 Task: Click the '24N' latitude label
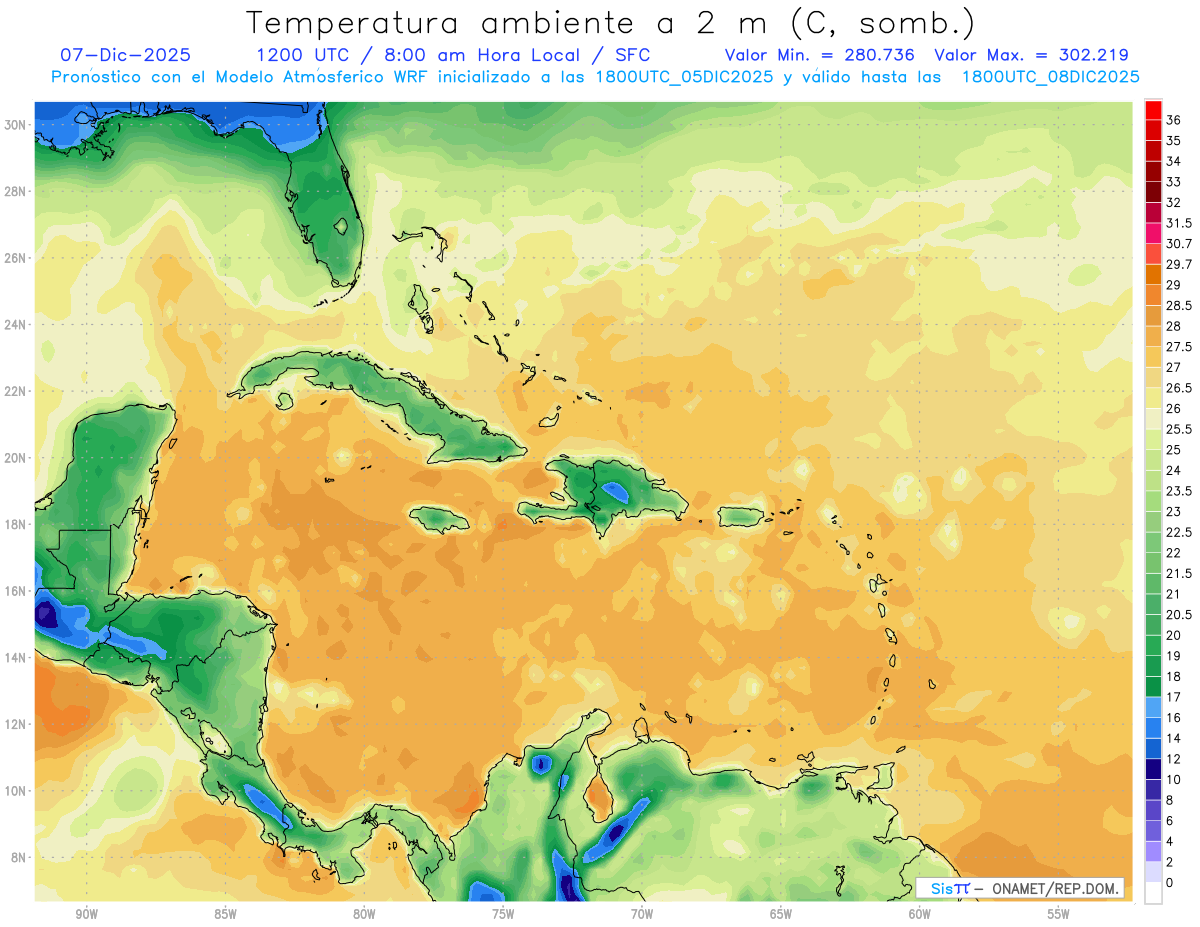pos(16,324)
